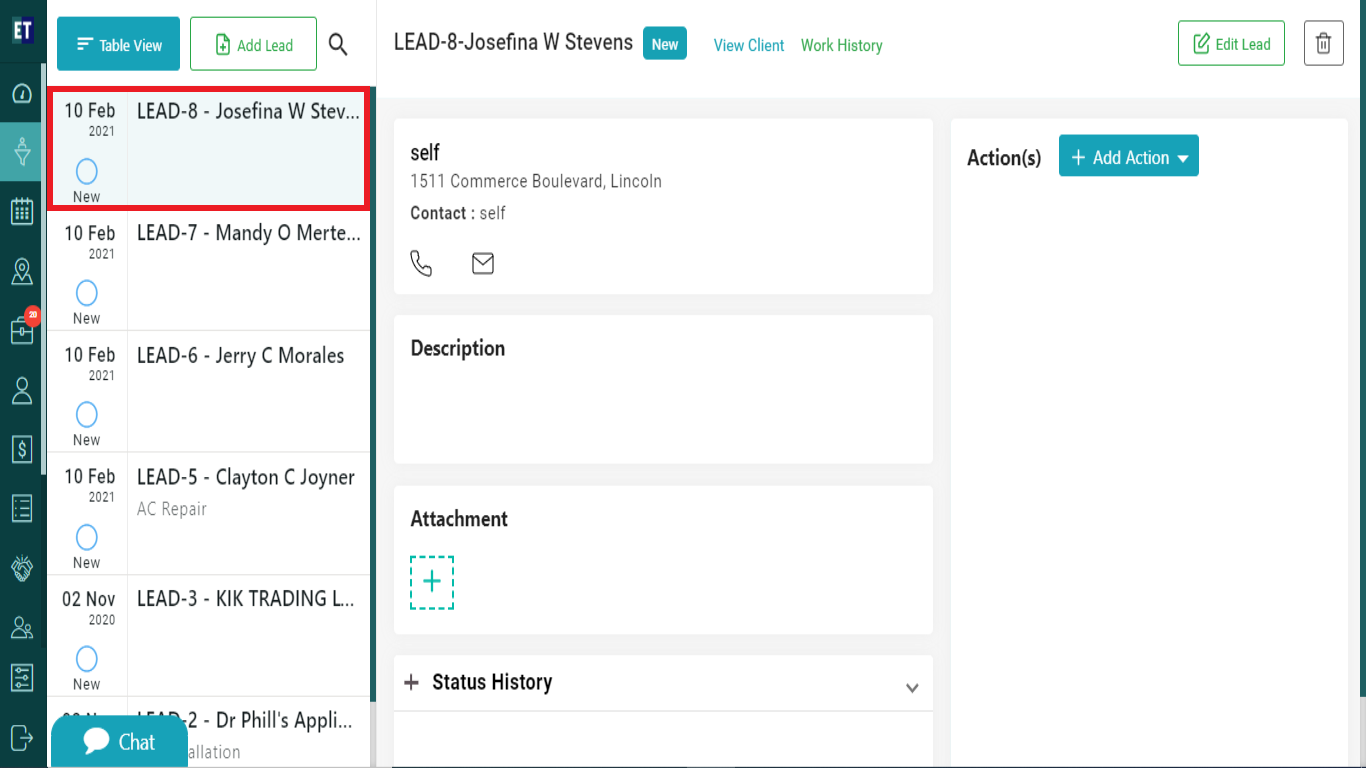Viewport: 1366px width, 768px height.
Task: Click the status circle for LEAD-6
Action: (x=87, y=414)
